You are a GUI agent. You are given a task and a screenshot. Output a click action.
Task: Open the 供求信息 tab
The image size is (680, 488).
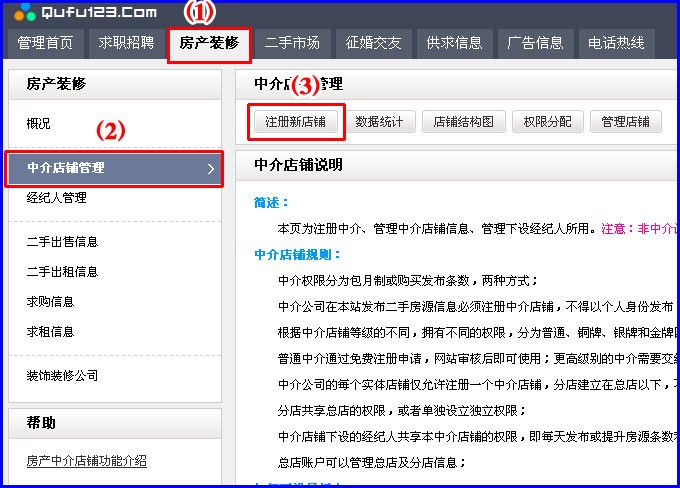tap(454, 43)
